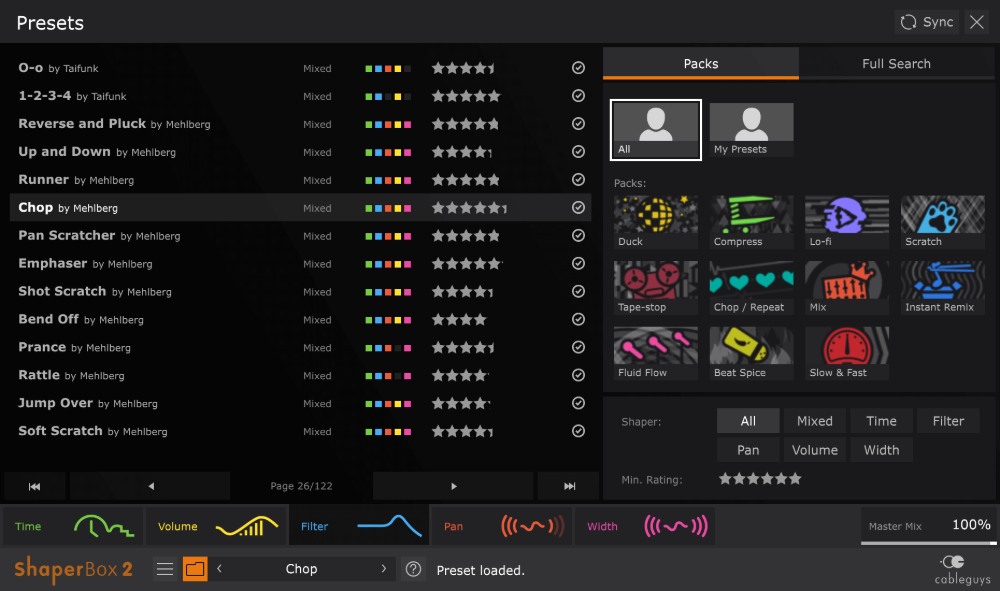The image size is (1000, 591).
Task: Select the My Presets profile
Action: point(751,130)
